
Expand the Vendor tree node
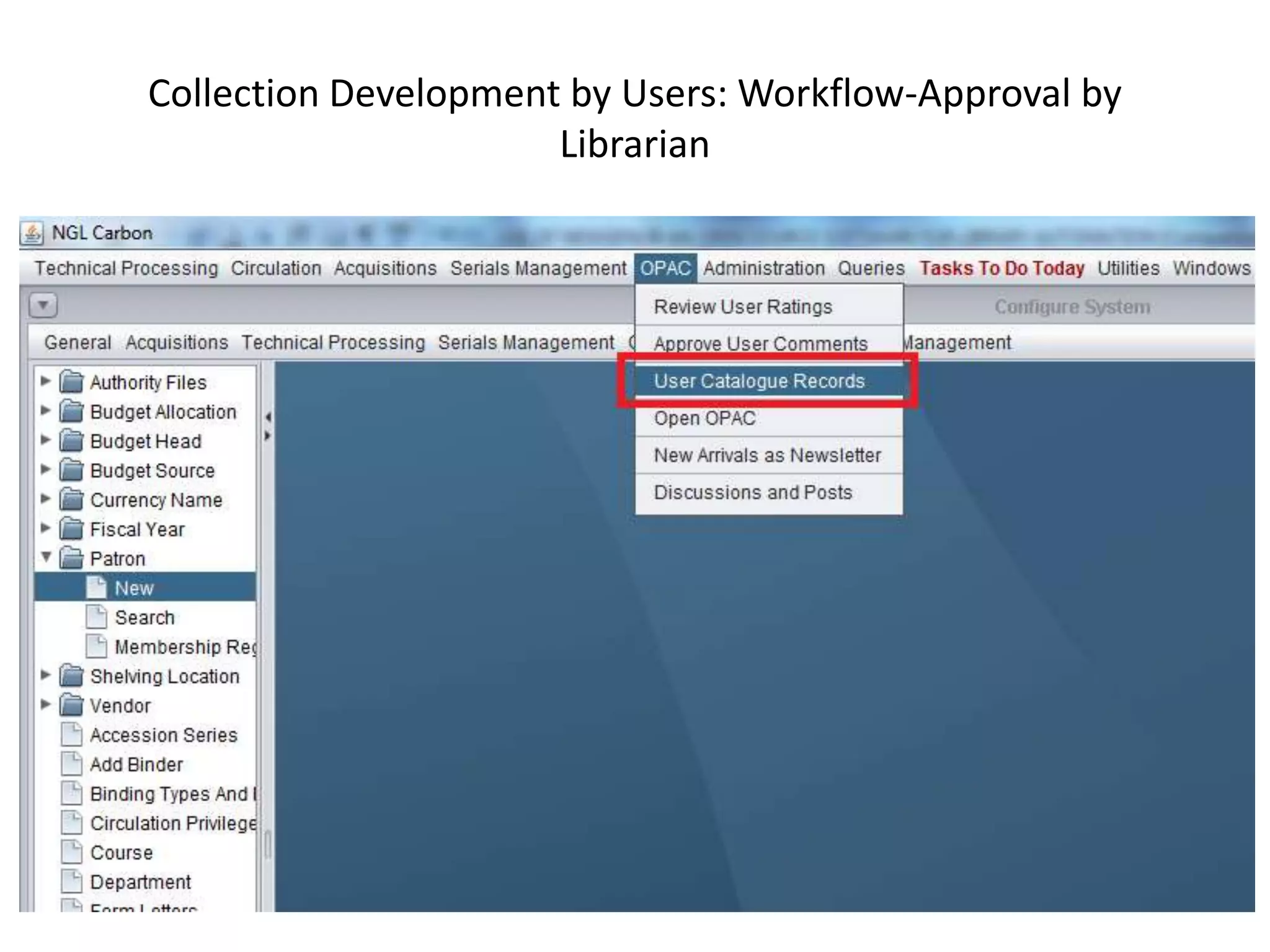click(45, 704)
